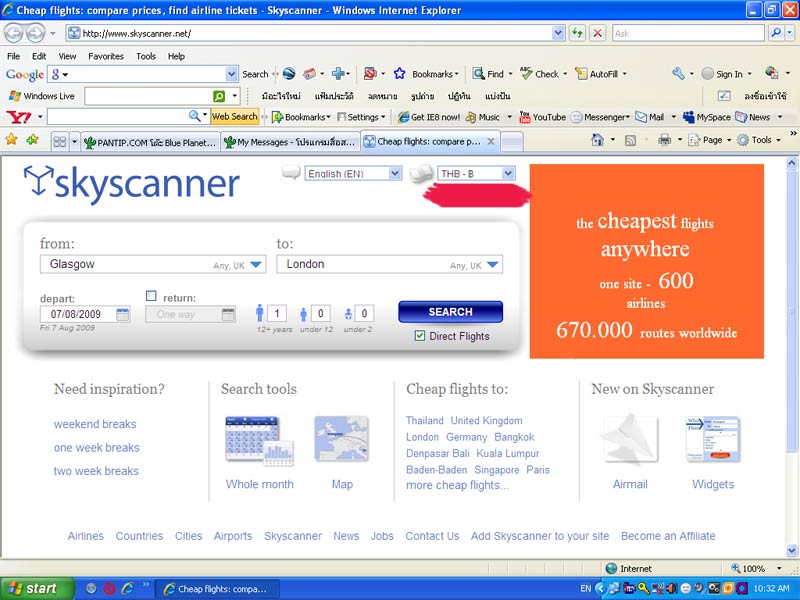The image size is (800, 600).
Task: Click the Home house icon in command bar
Action: coord(597,140)
